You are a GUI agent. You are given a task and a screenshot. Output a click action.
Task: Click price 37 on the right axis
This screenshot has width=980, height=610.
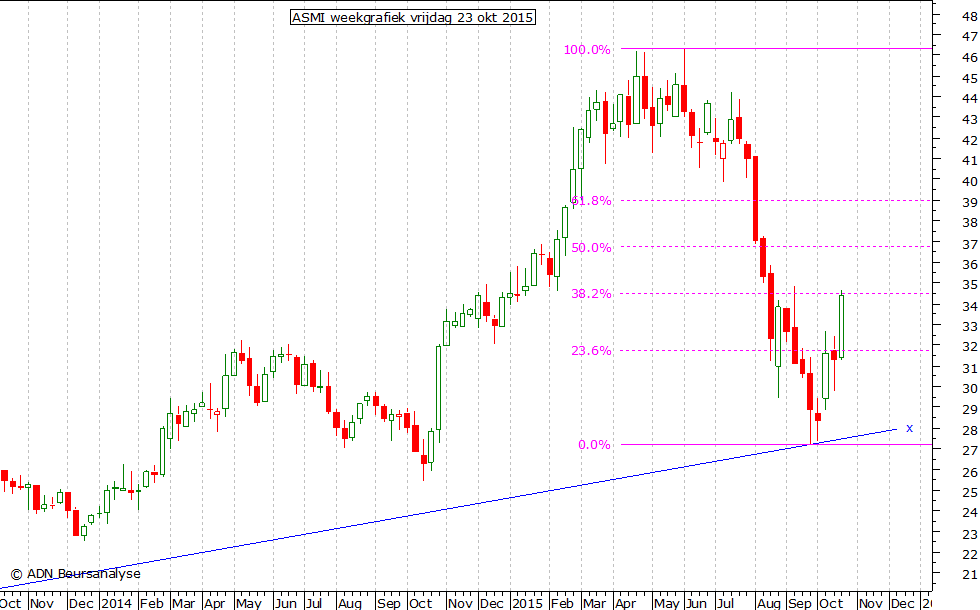click(x=969, y=244)
